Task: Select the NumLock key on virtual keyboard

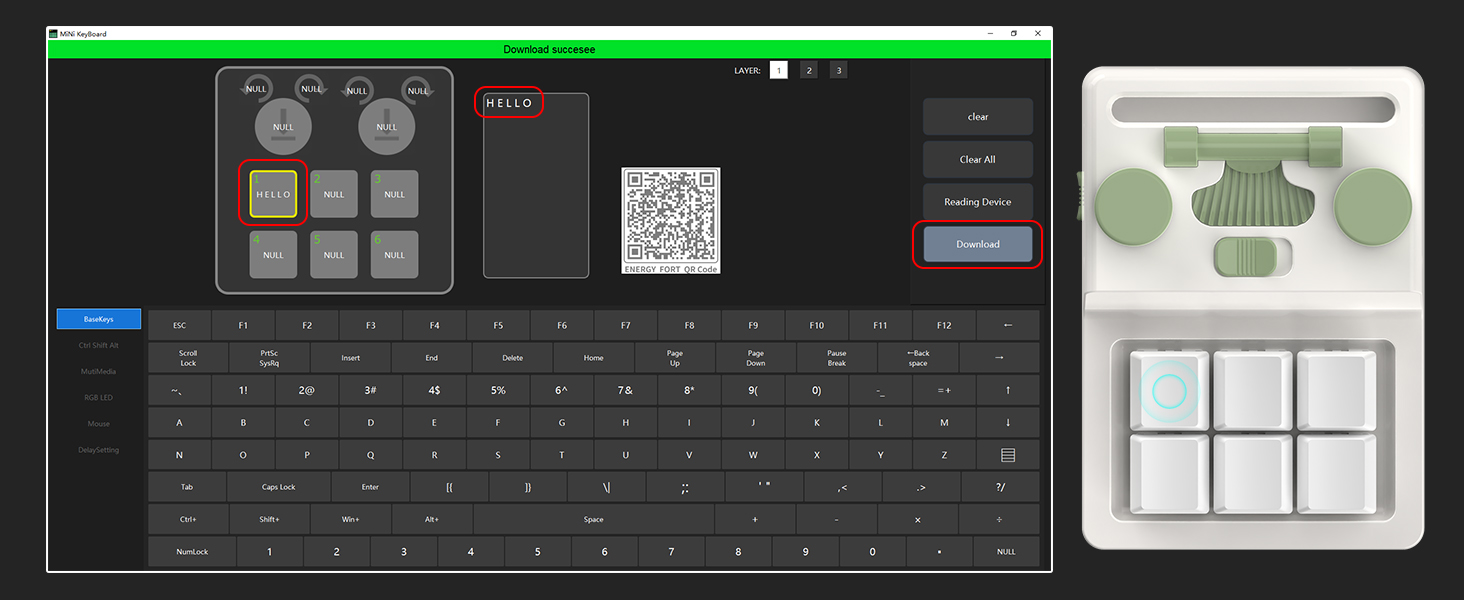Action: [190, 551]
